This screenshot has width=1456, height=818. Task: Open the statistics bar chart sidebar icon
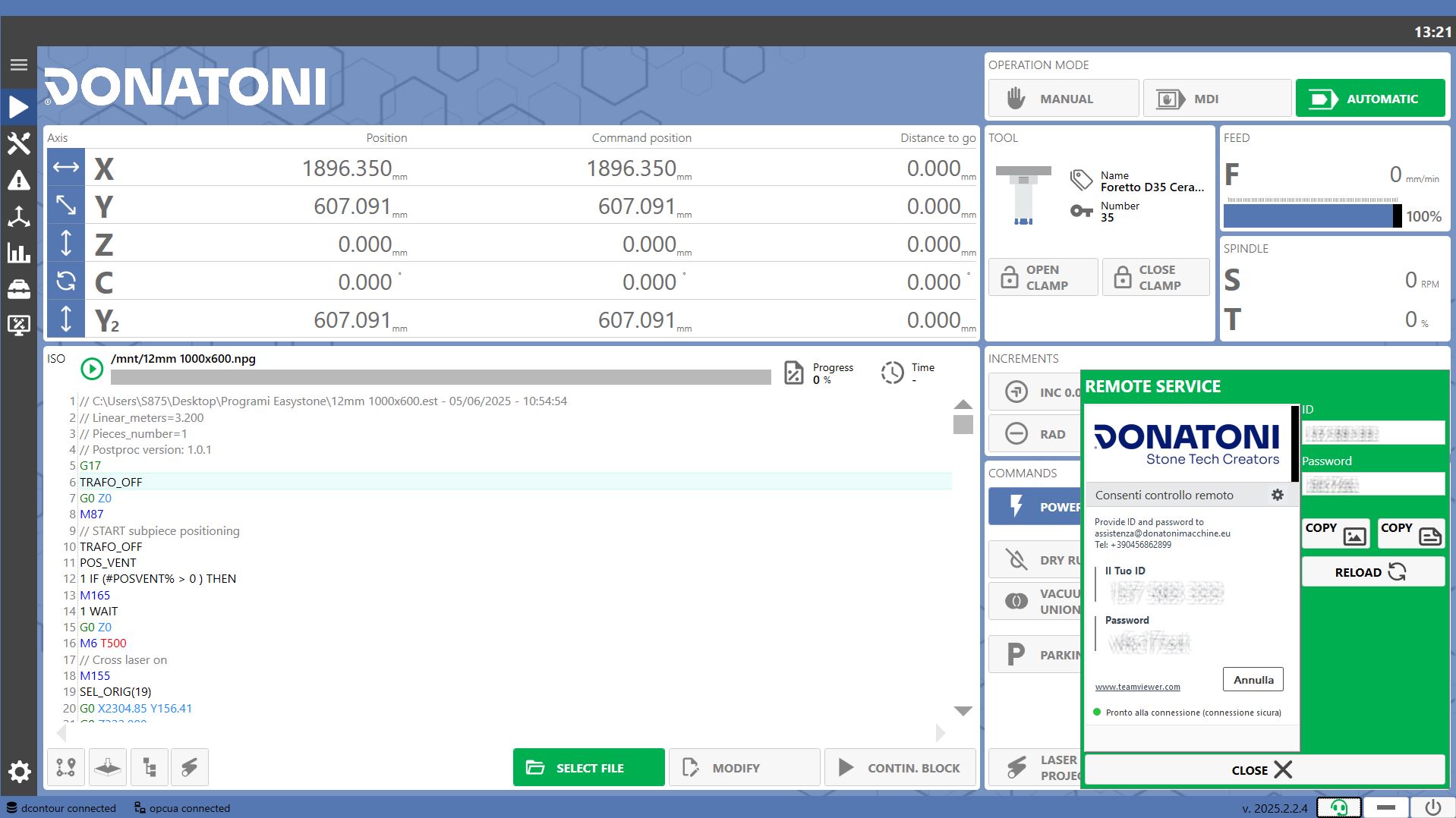[x=19, y=253]
